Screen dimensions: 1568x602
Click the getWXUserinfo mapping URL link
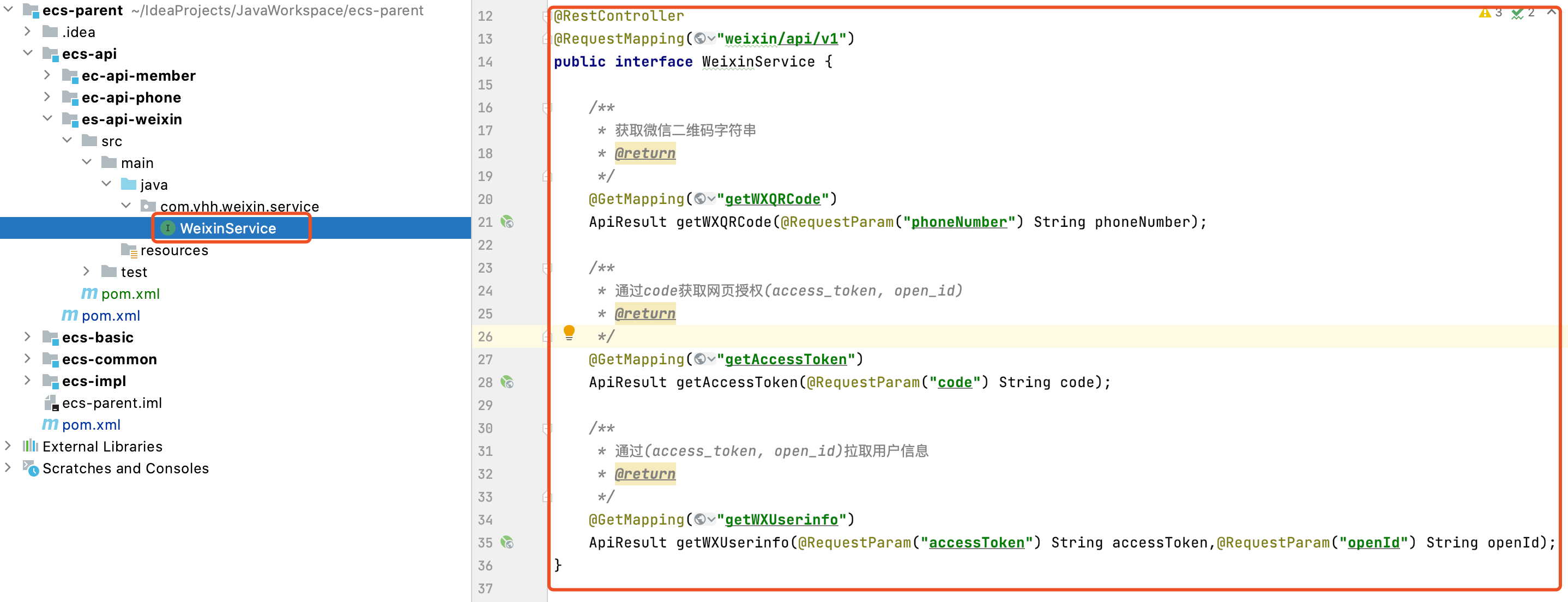pos(781,520)
